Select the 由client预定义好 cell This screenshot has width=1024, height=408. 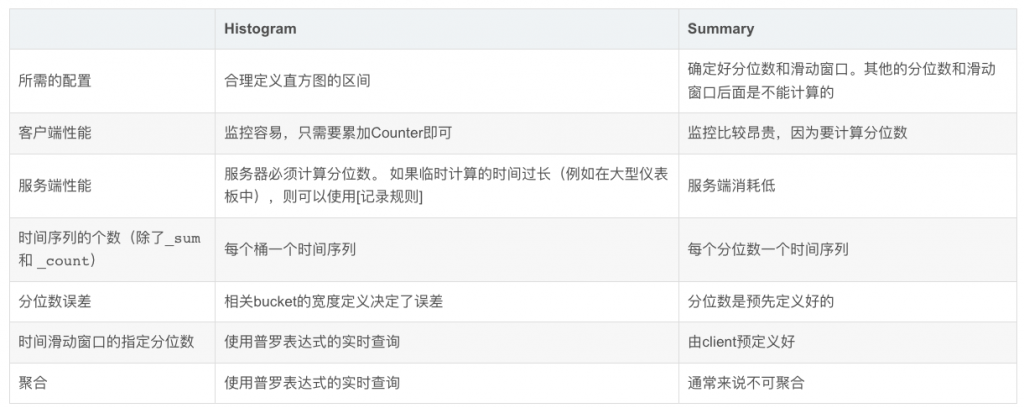pos(741,341)
